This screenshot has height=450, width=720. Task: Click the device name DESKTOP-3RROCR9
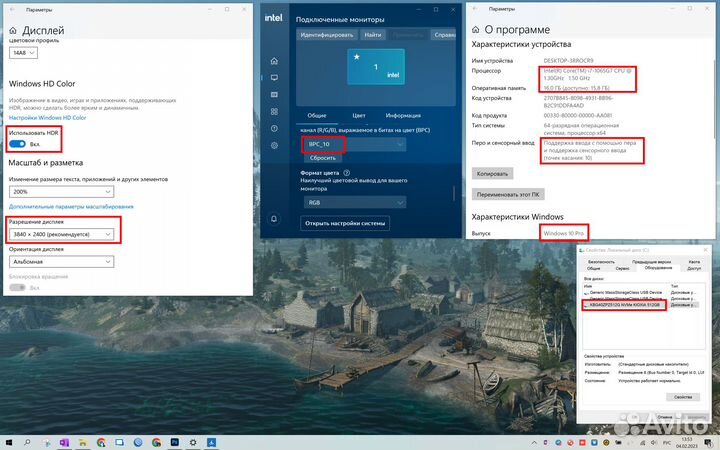[x=568, y=61]
